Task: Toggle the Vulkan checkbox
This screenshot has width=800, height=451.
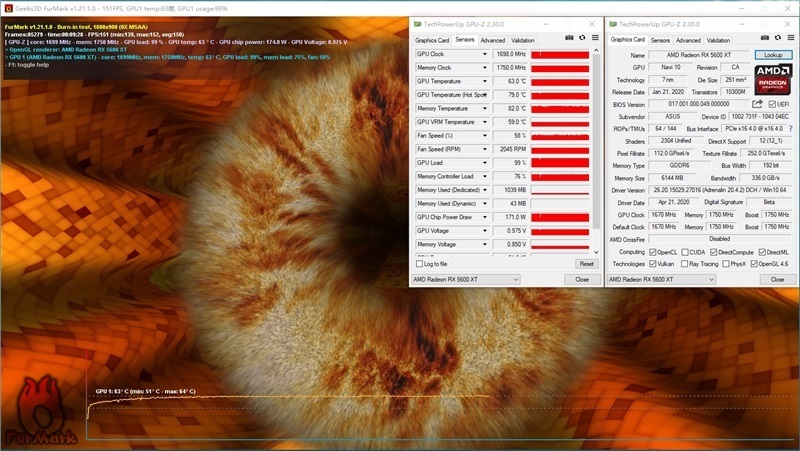Action: click(x=652, y=264)
